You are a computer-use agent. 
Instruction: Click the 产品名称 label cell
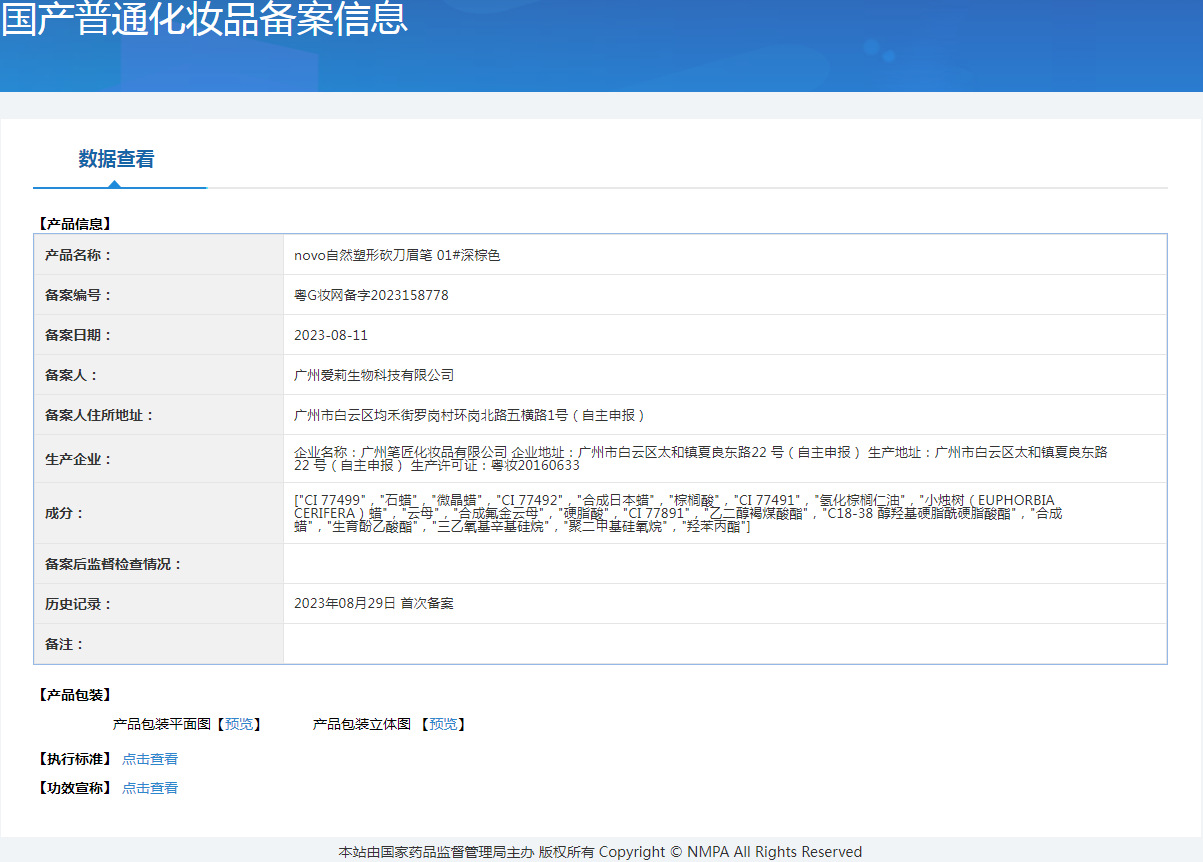click(x=159, y=255)
